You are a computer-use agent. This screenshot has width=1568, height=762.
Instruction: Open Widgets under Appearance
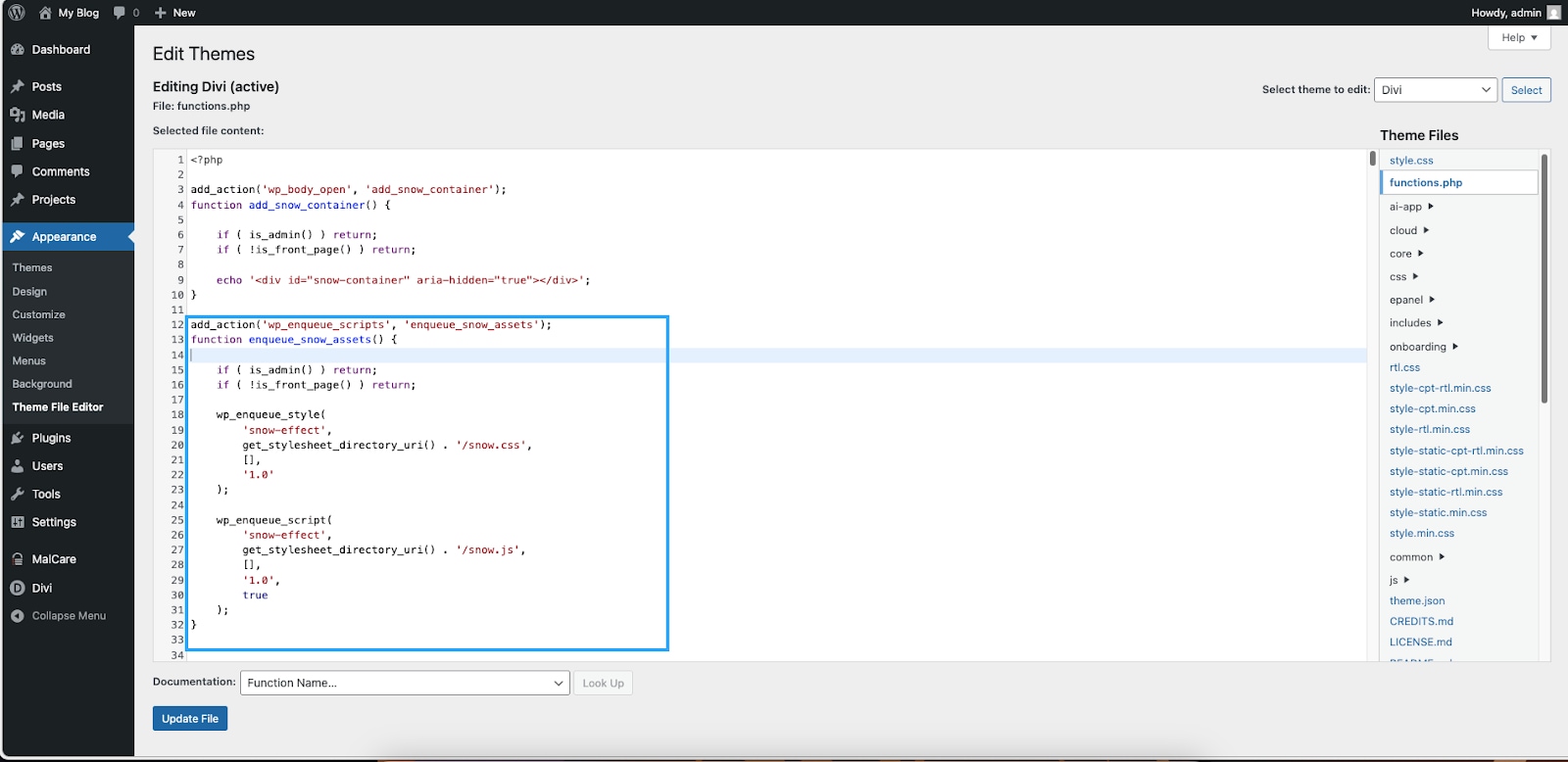(33, 338)
